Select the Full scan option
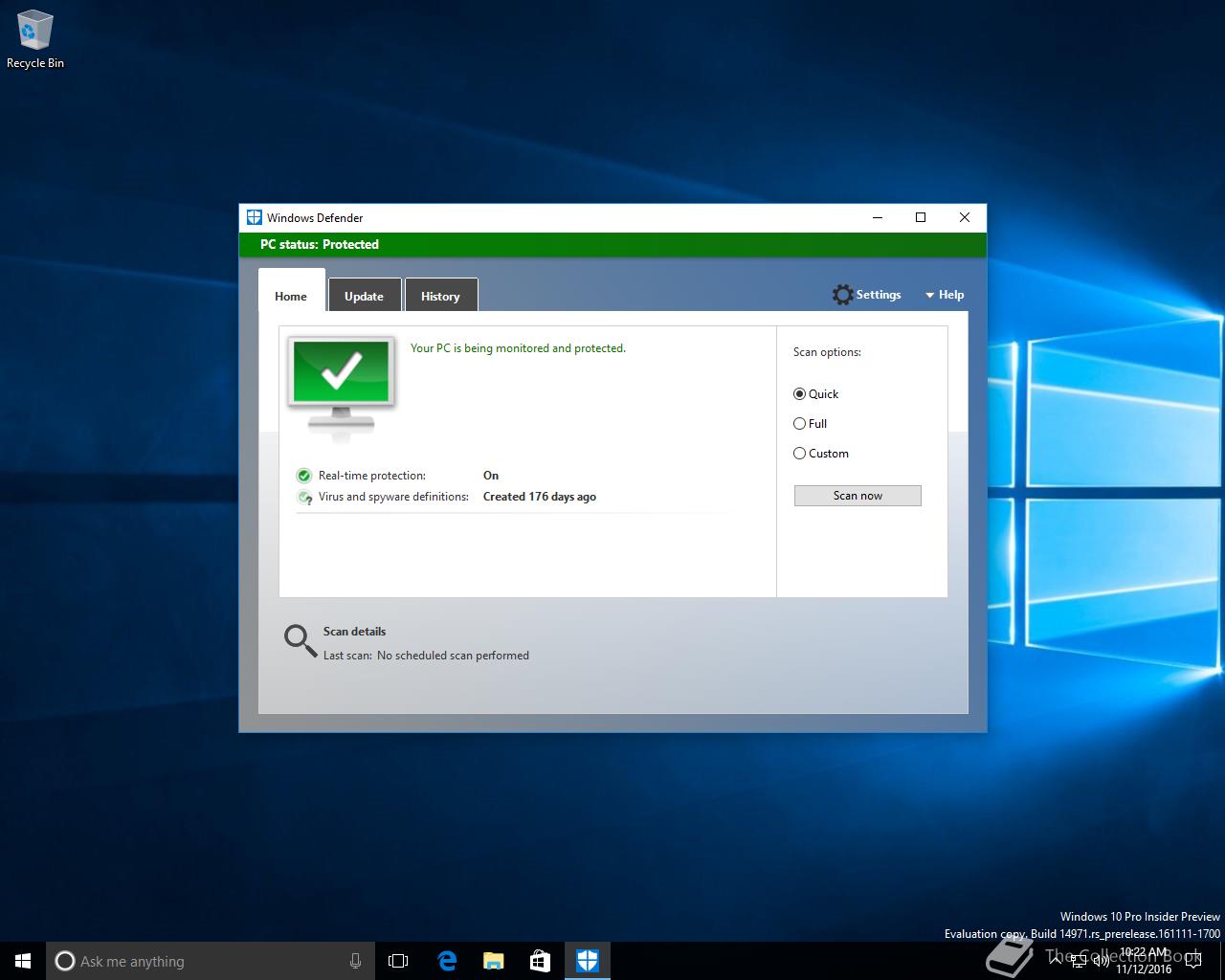This screenshot has height=980, width=1225. (810, 424)
